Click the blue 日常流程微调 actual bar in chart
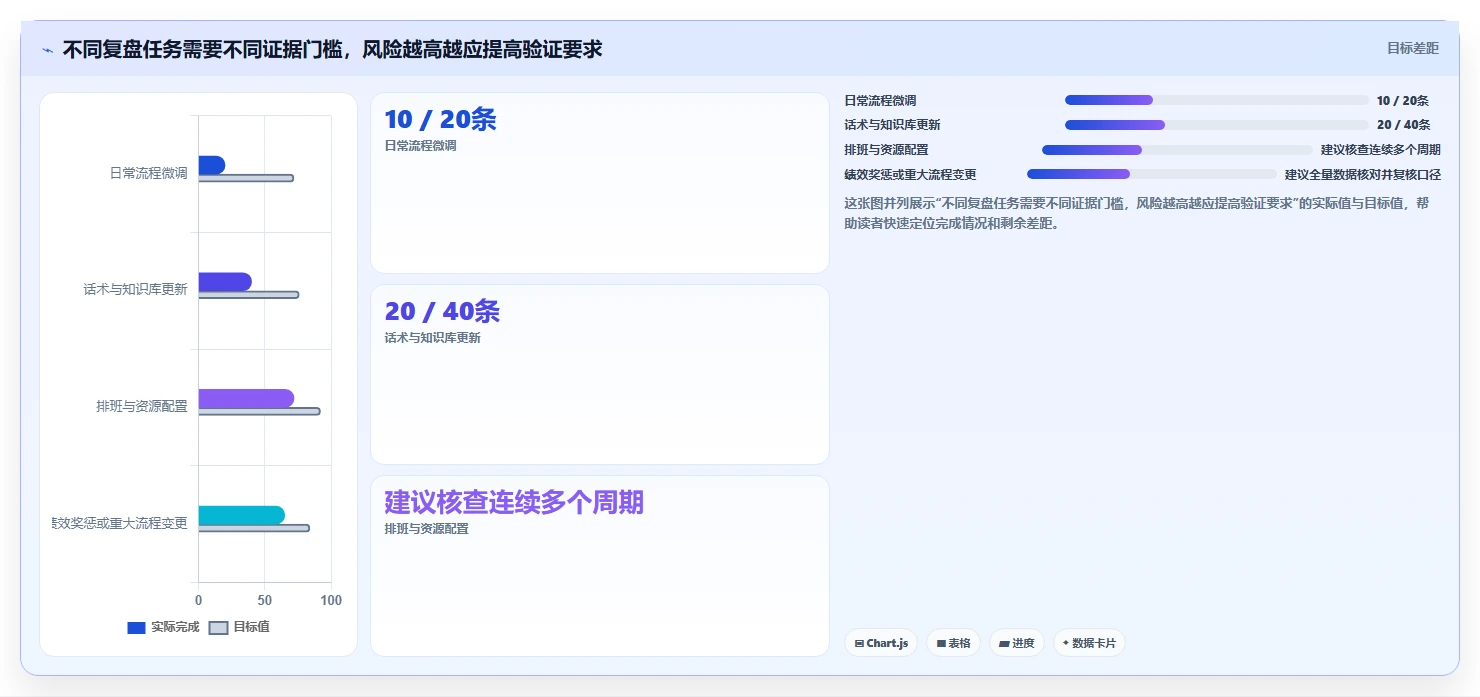 coord(211,165)
